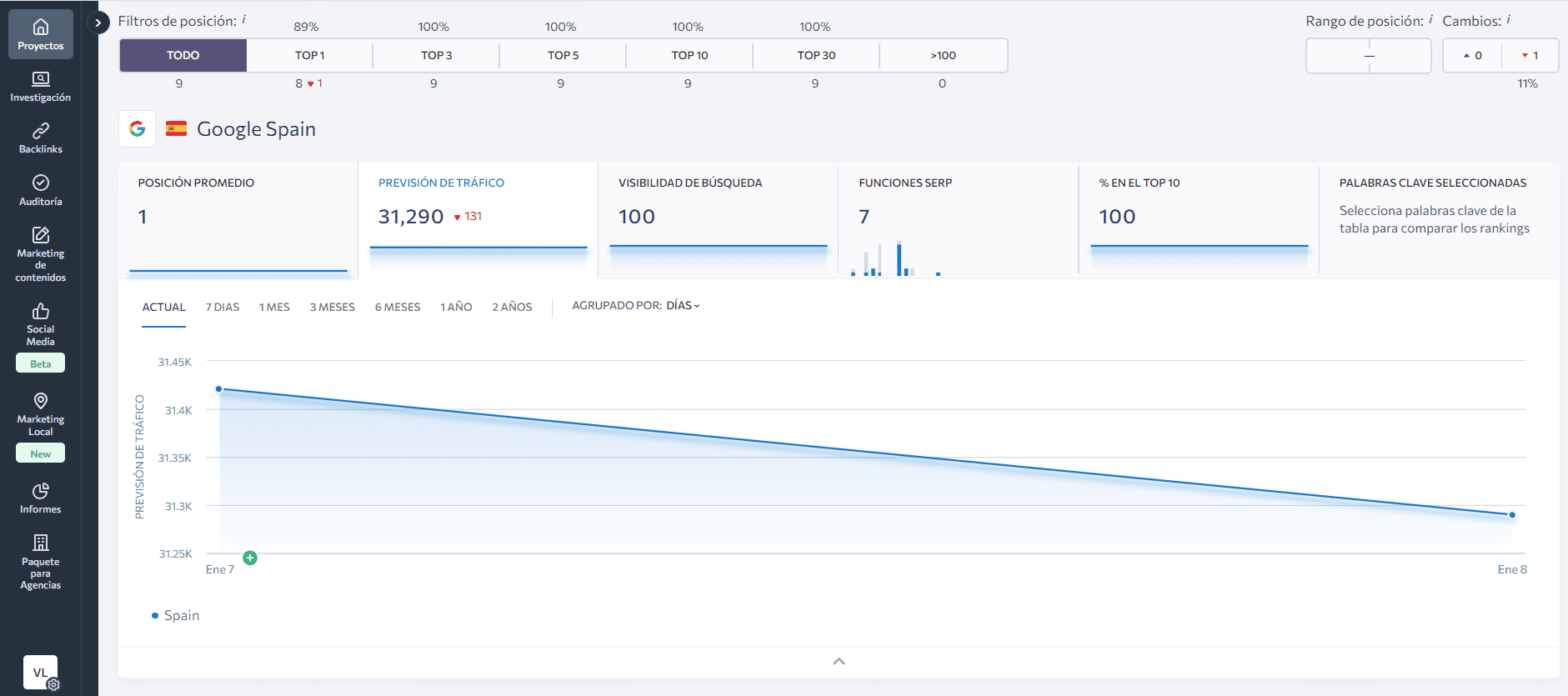Select the TOP 3 position filter
Screen dimensions: 1568x696
pos(436,55)
